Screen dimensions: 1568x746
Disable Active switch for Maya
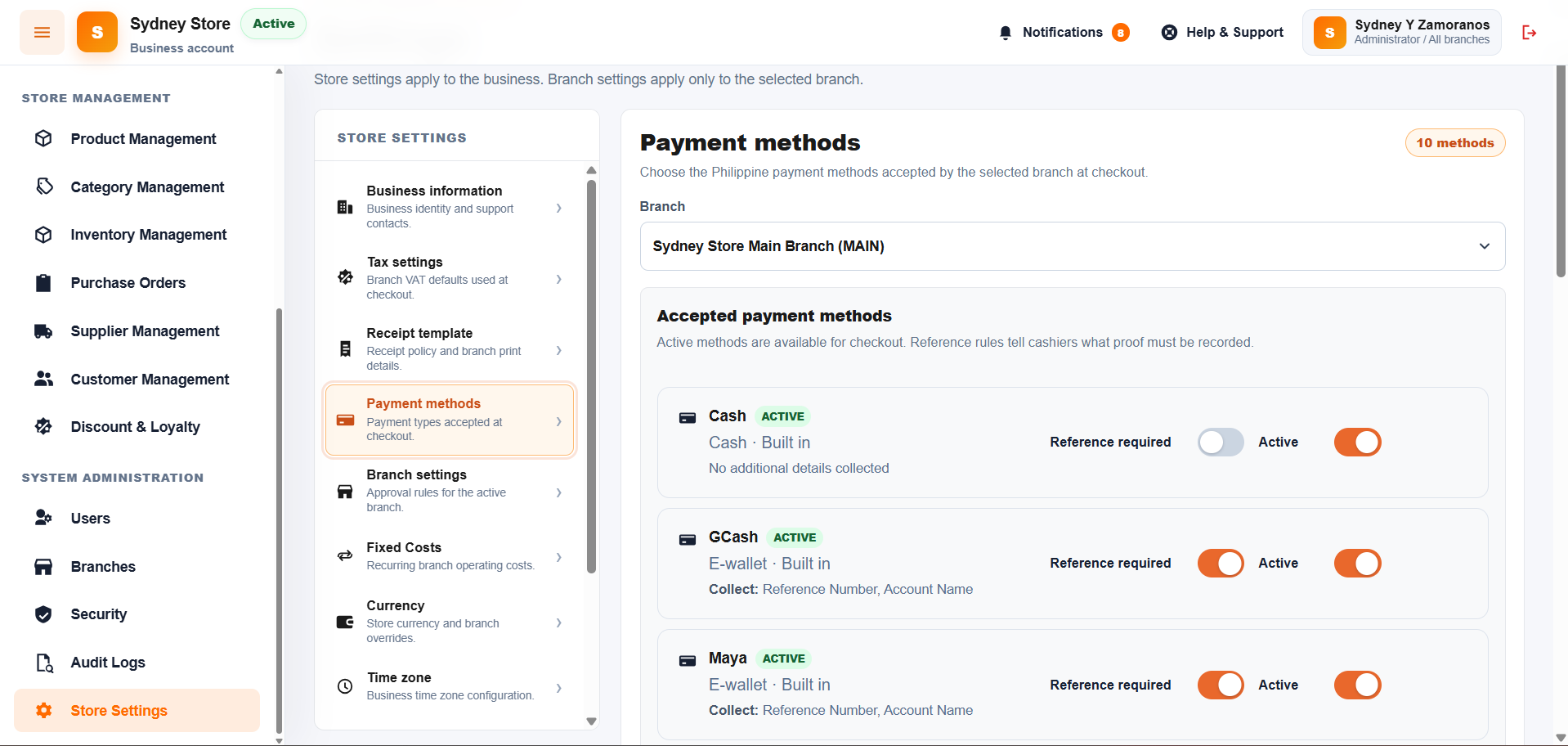[x=1358, y=685]
